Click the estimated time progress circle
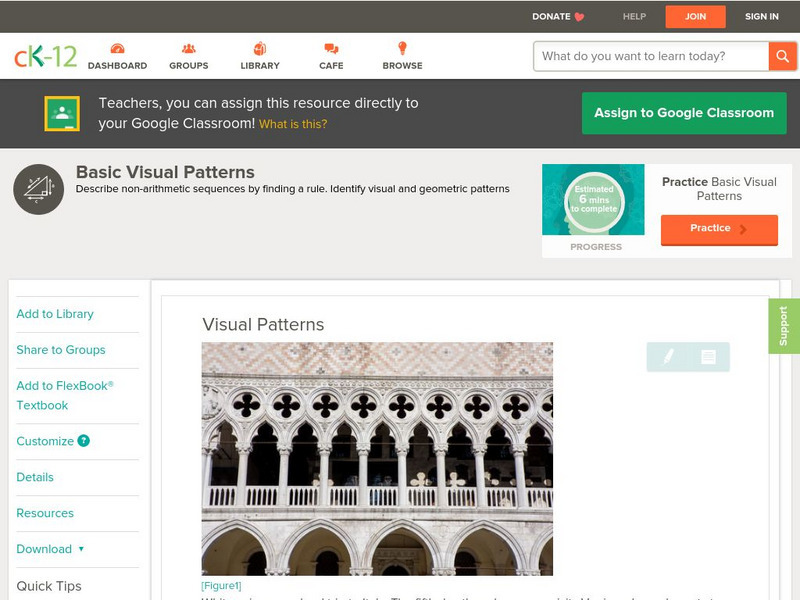This screenshot has height=600, width=800. (593, 200)
